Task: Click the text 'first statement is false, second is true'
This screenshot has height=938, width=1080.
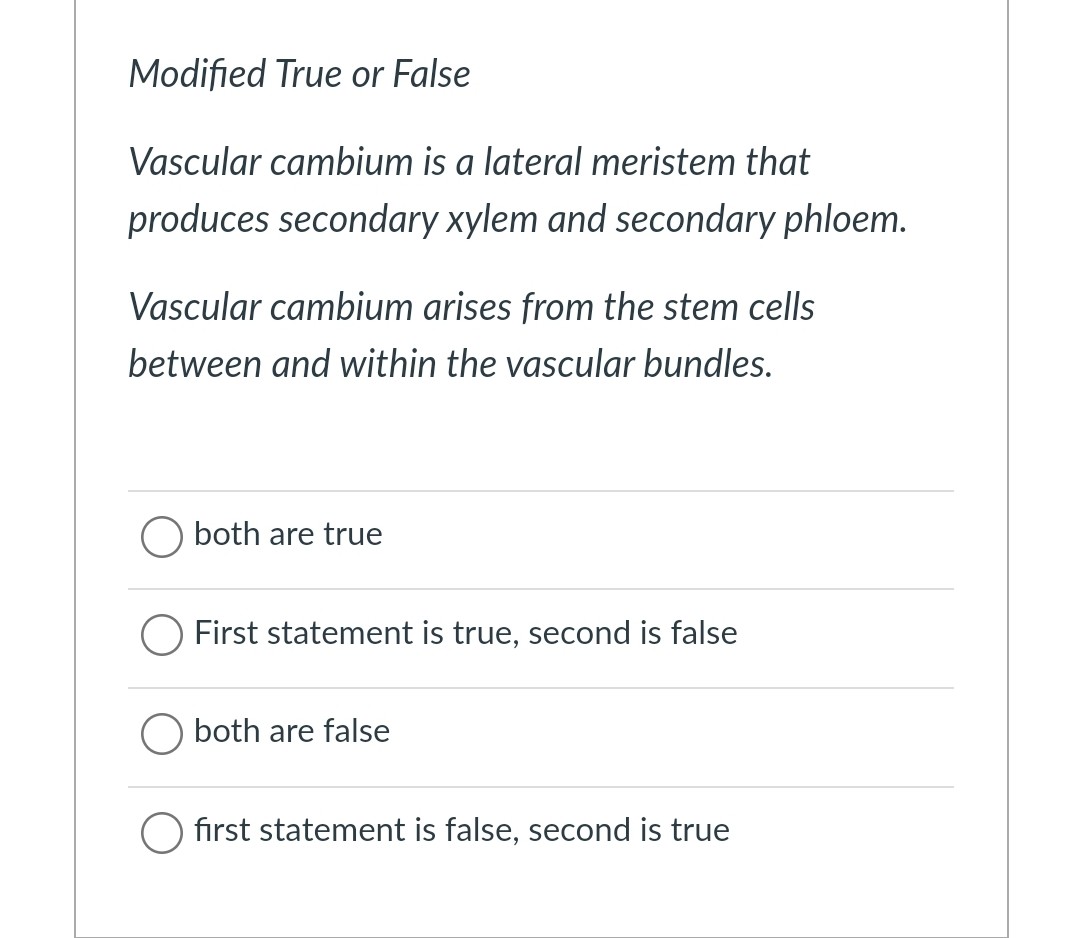Action: (461, 831)
